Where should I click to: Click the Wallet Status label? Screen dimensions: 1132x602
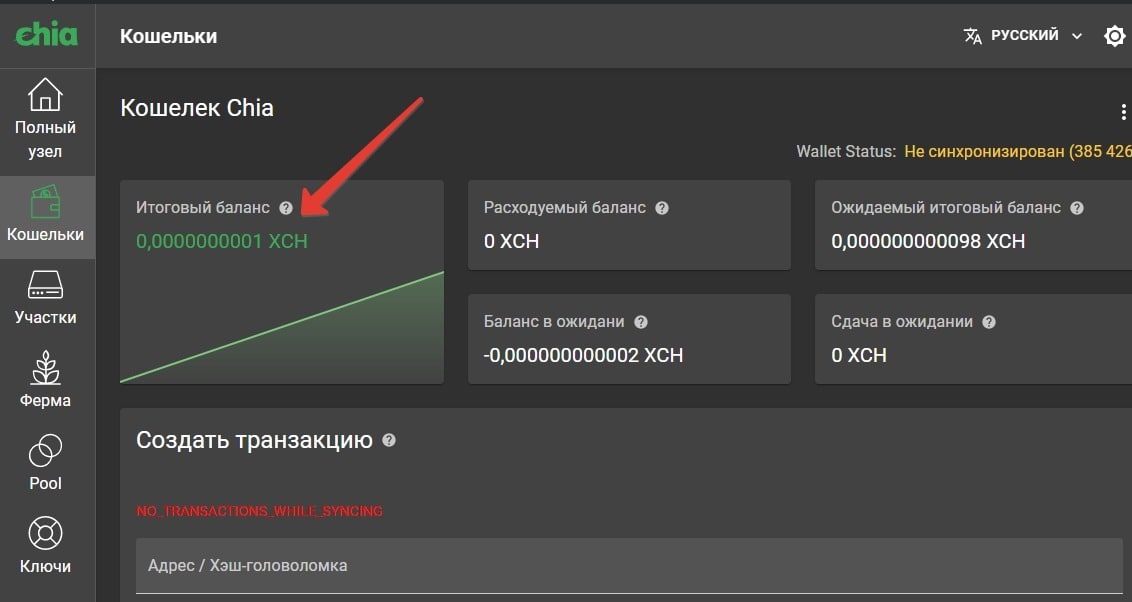tap(845, 152)
